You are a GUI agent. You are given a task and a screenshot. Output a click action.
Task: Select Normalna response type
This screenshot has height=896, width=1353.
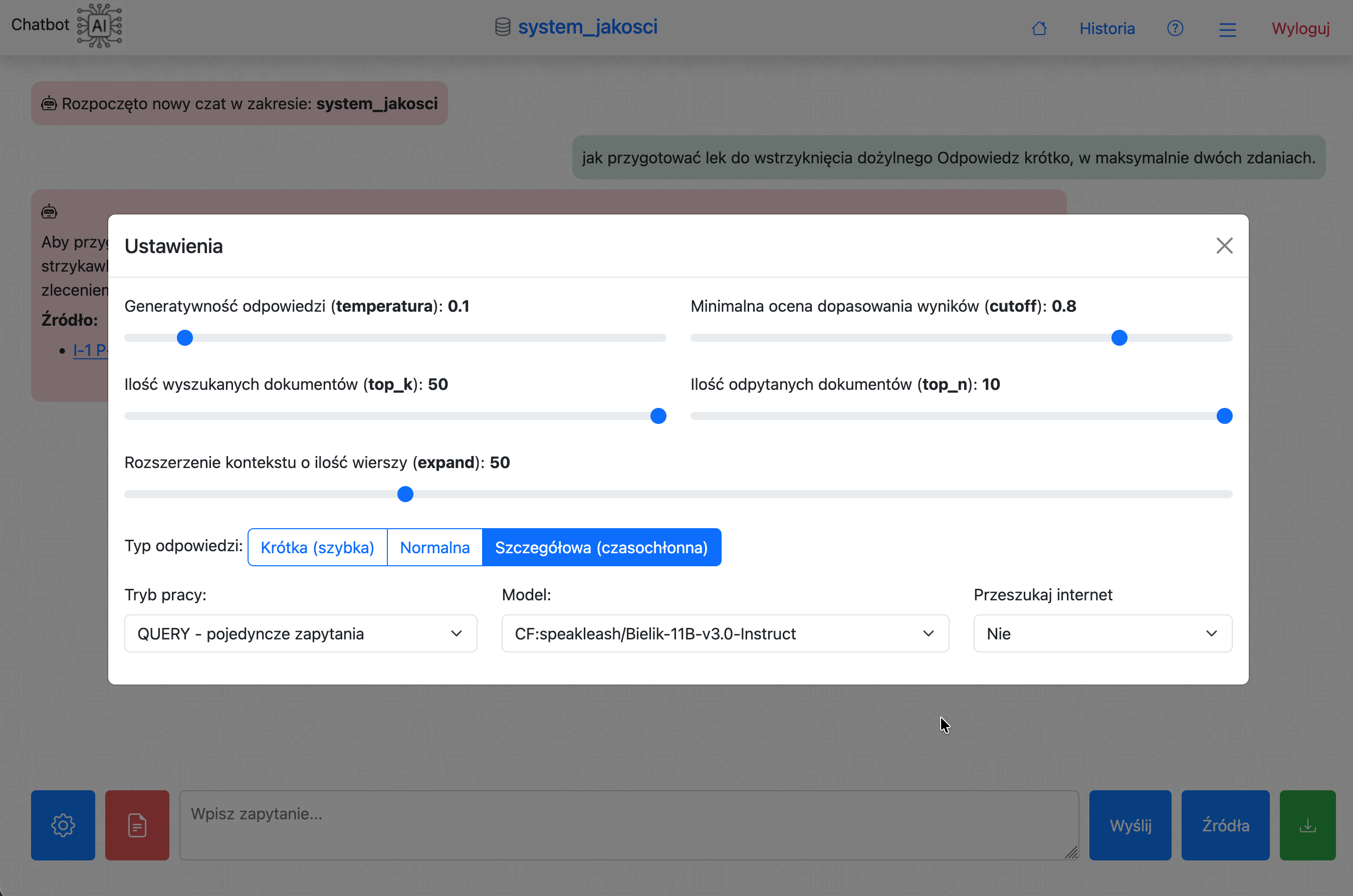[434, 547]
